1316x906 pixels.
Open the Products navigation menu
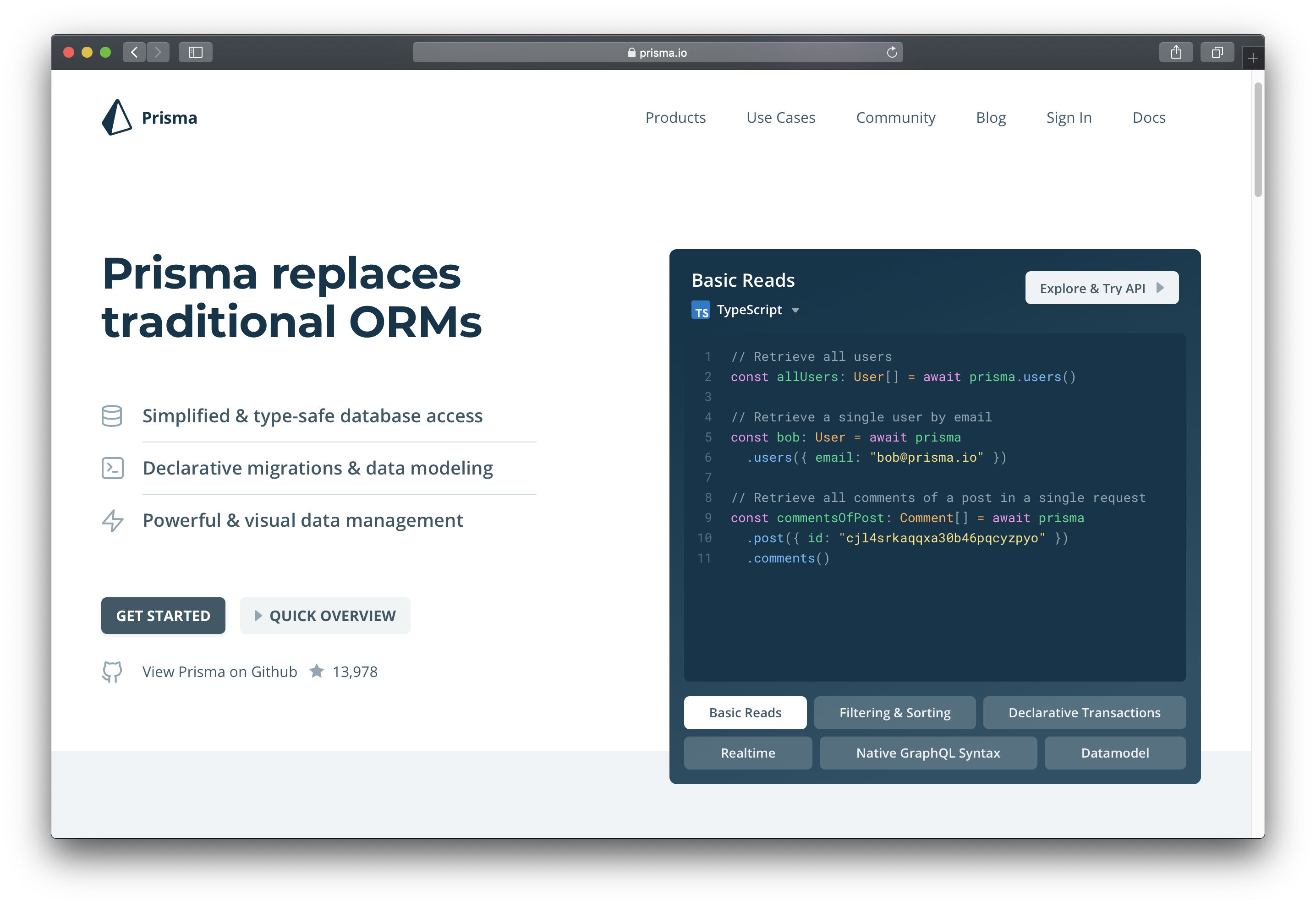point(675,118)
